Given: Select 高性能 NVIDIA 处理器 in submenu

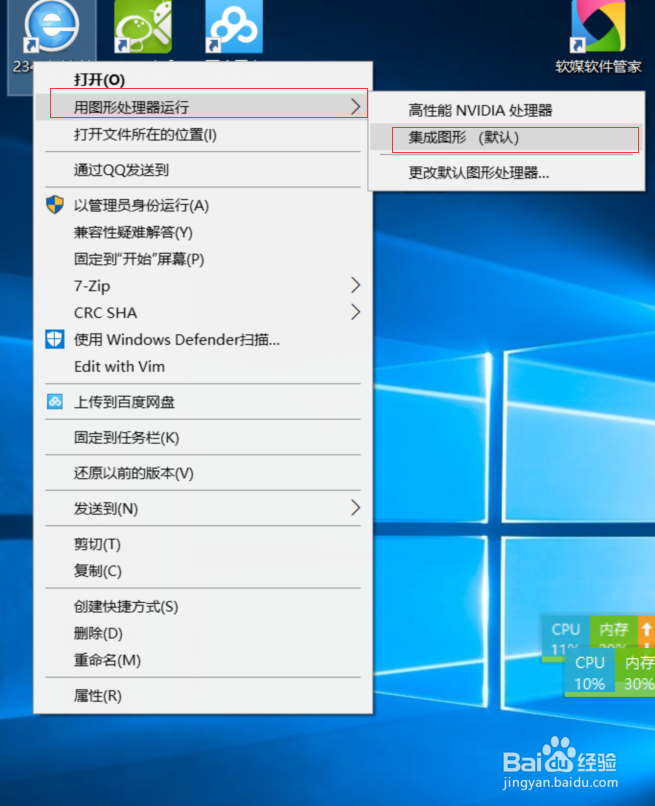Looking at the screenshot, I should point(506,110).
